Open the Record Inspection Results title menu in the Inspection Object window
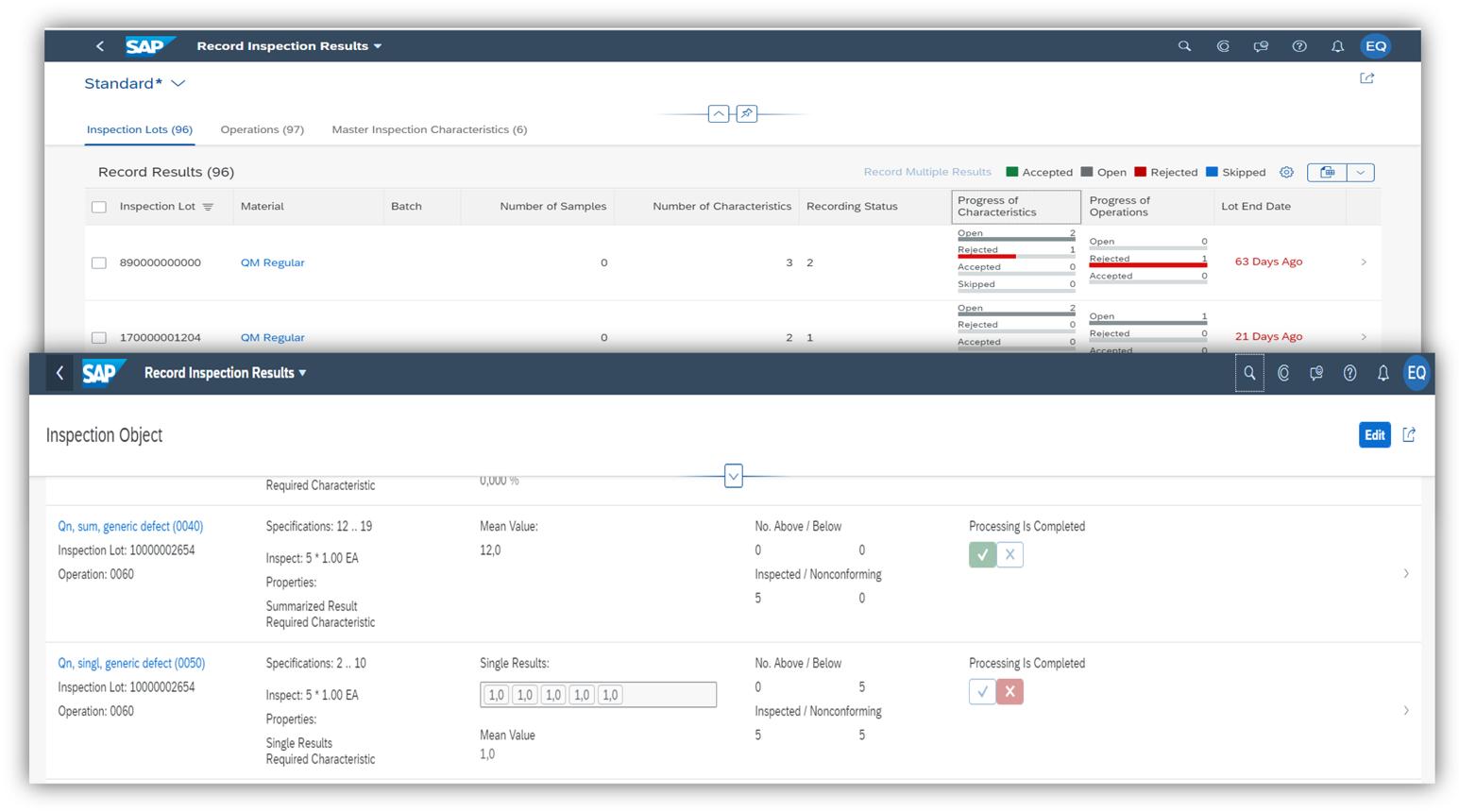Viewport: 1459px width, 812px height. click(226, 373)
